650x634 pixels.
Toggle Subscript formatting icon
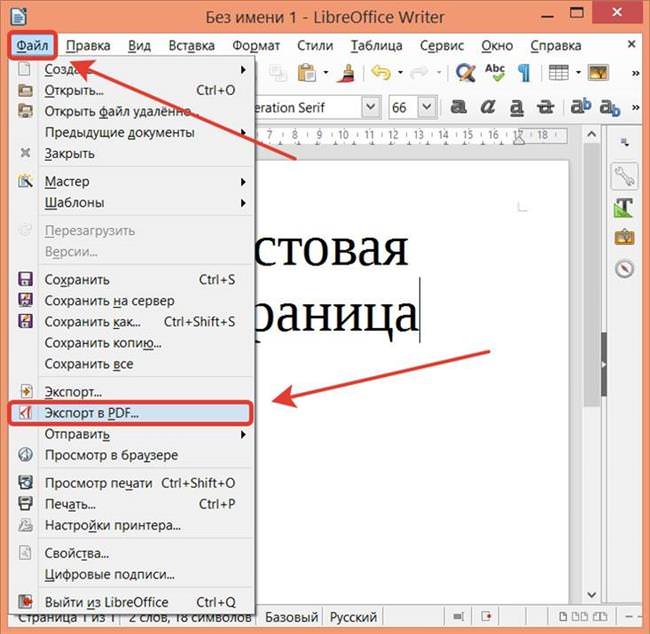[610, 108]
